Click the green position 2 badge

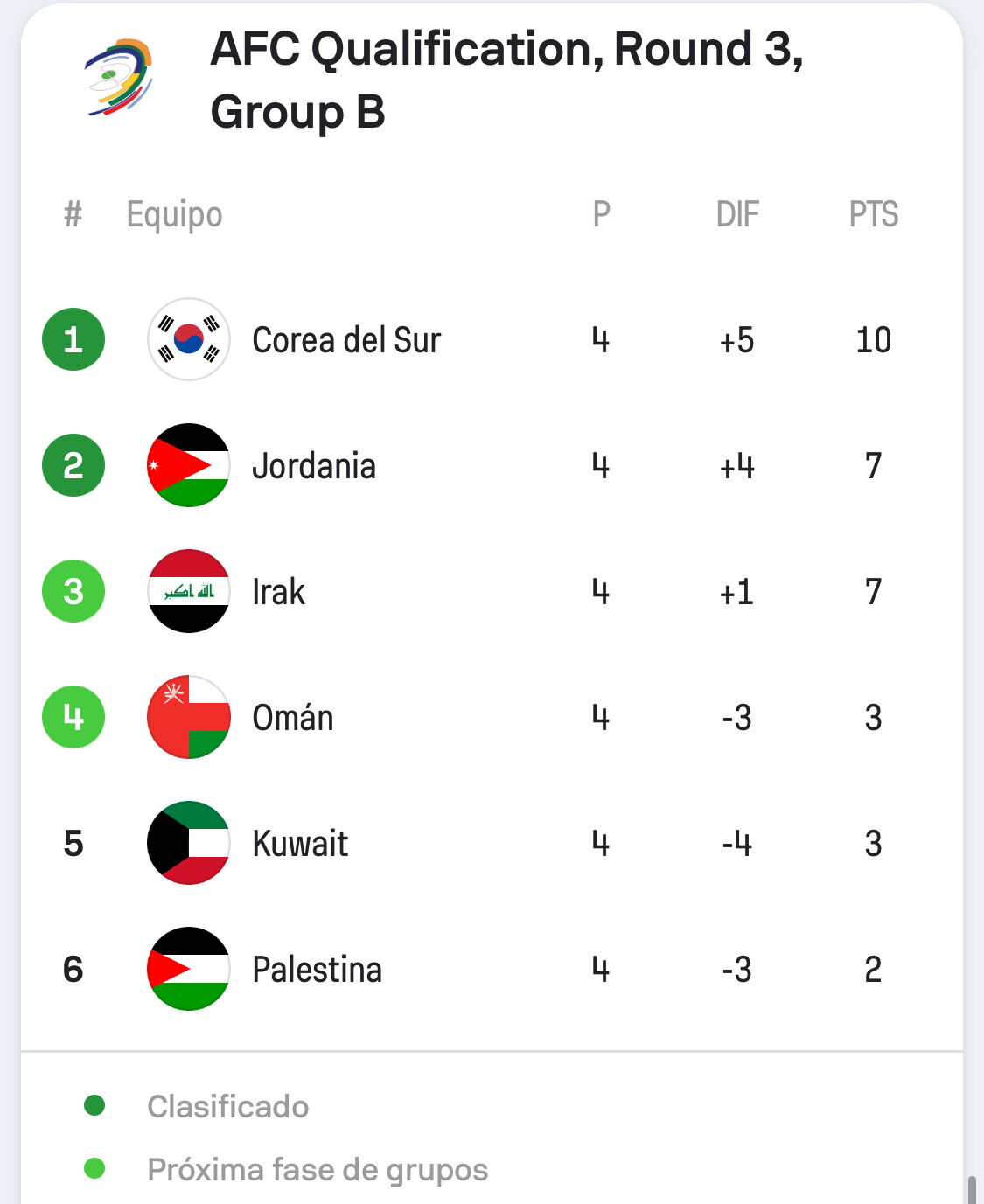pyautogui.click(x=73, y=465)
